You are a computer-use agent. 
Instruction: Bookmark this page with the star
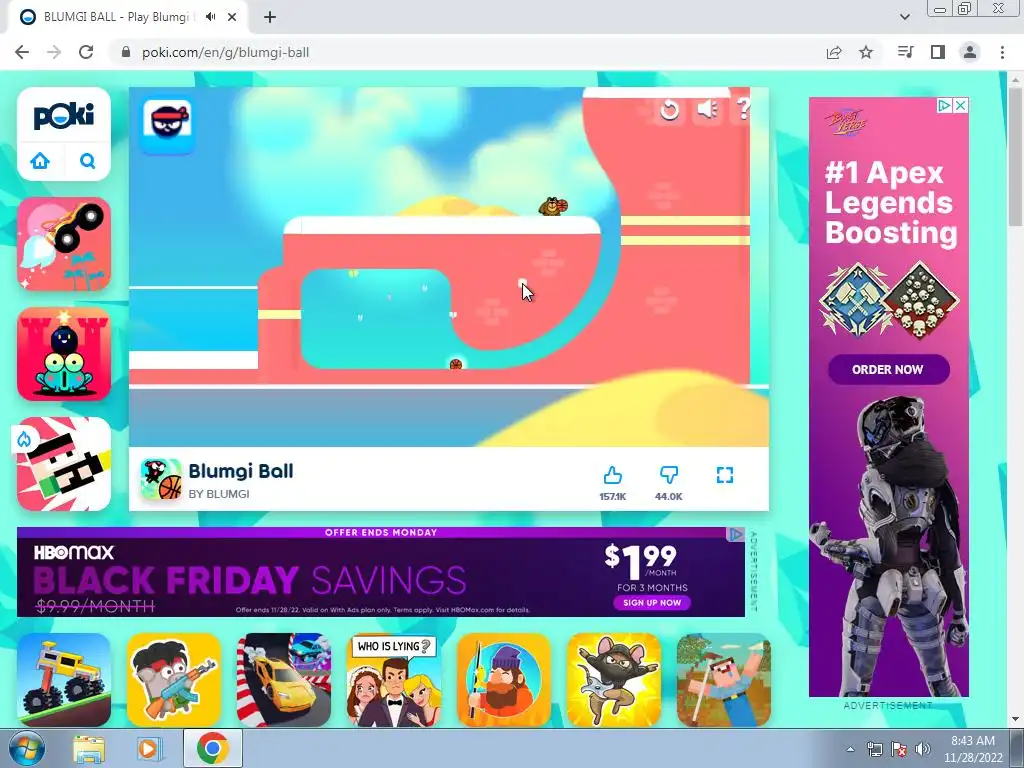pos(866,52)
